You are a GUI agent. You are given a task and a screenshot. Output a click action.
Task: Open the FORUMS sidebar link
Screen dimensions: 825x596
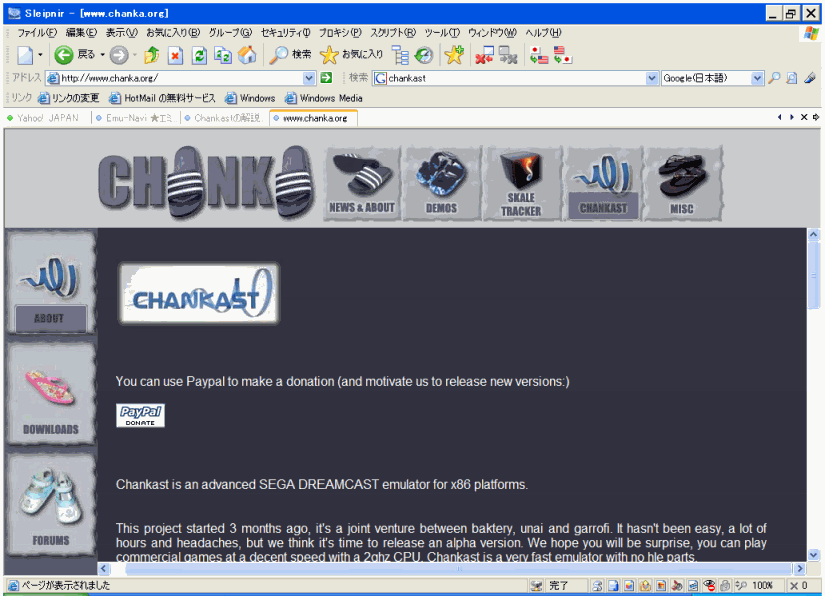(x=51, y=504)
